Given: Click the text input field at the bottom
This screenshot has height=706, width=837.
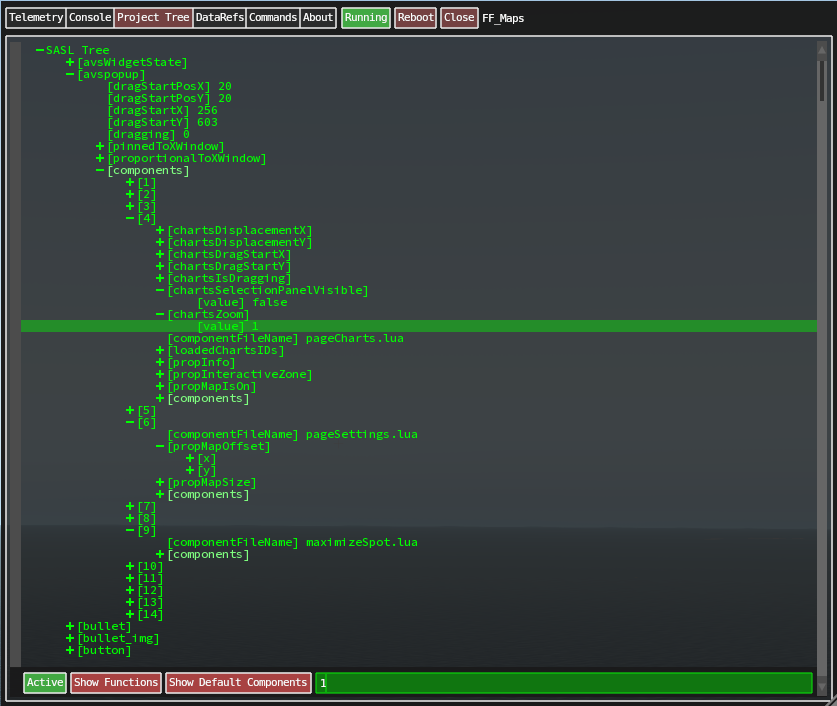Looking at the screenshot, I should [564, 683].
